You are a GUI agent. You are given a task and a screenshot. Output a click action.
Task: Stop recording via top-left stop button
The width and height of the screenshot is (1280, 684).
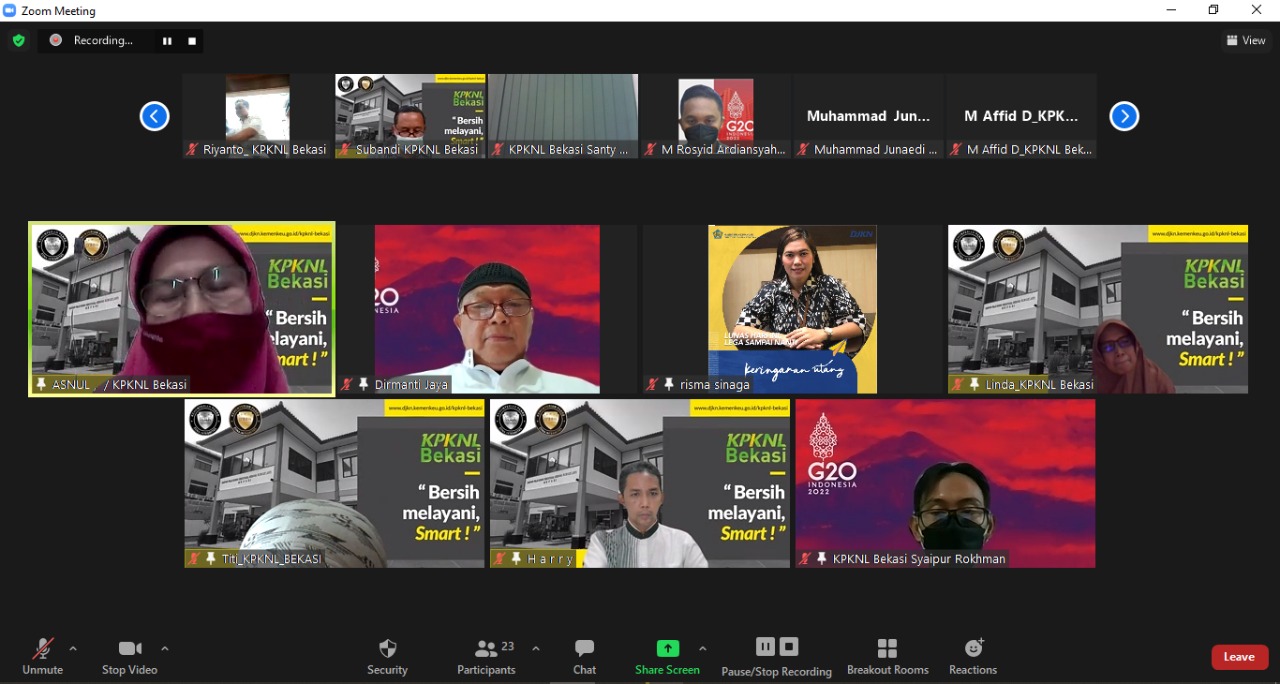(x=192, y=41)
